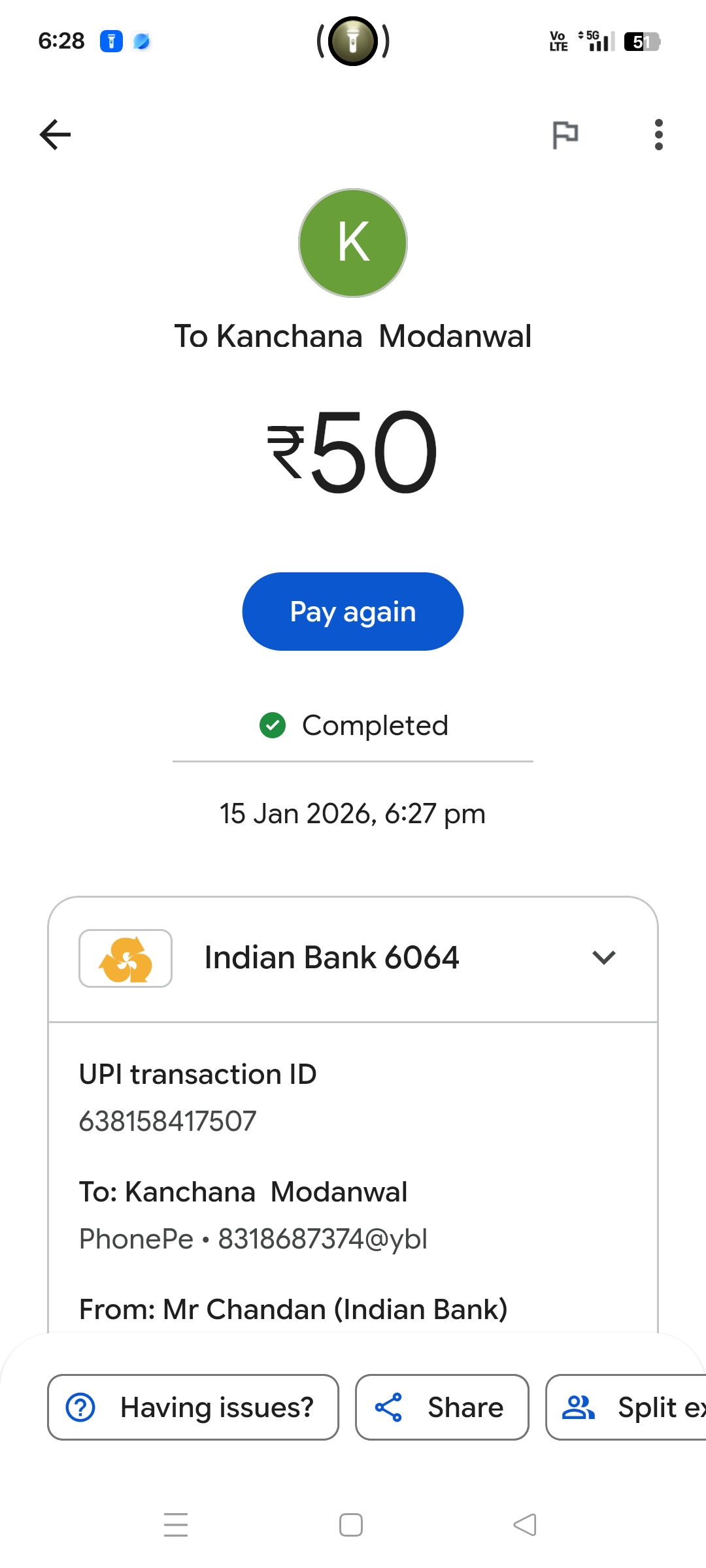Tap the Android recent apps menu icon

pos(176,1525)
